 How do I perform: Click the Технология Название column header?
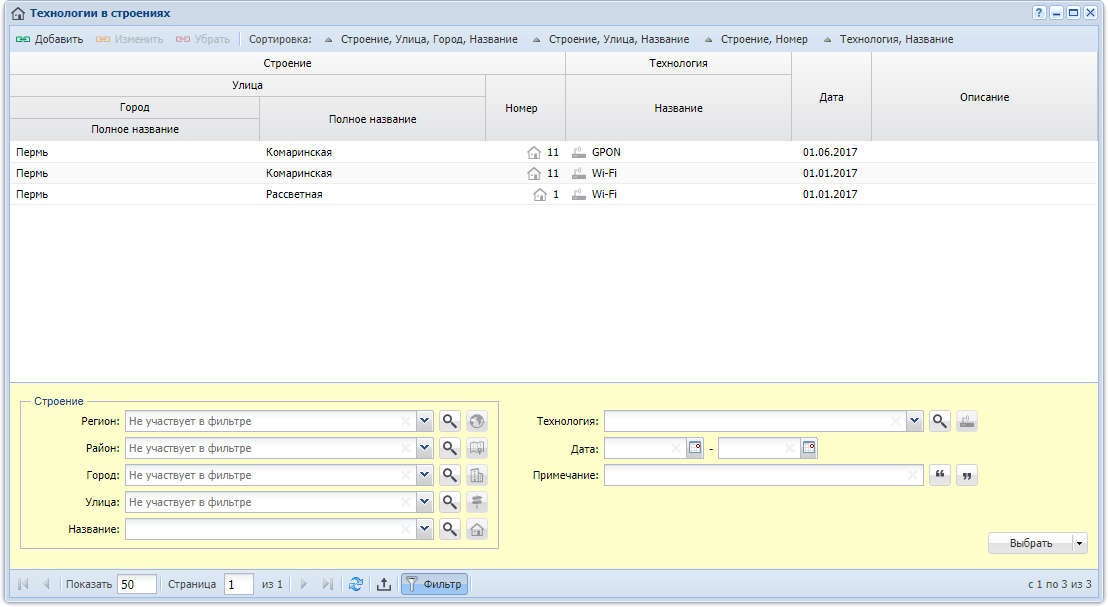click(x=678, y=108)
